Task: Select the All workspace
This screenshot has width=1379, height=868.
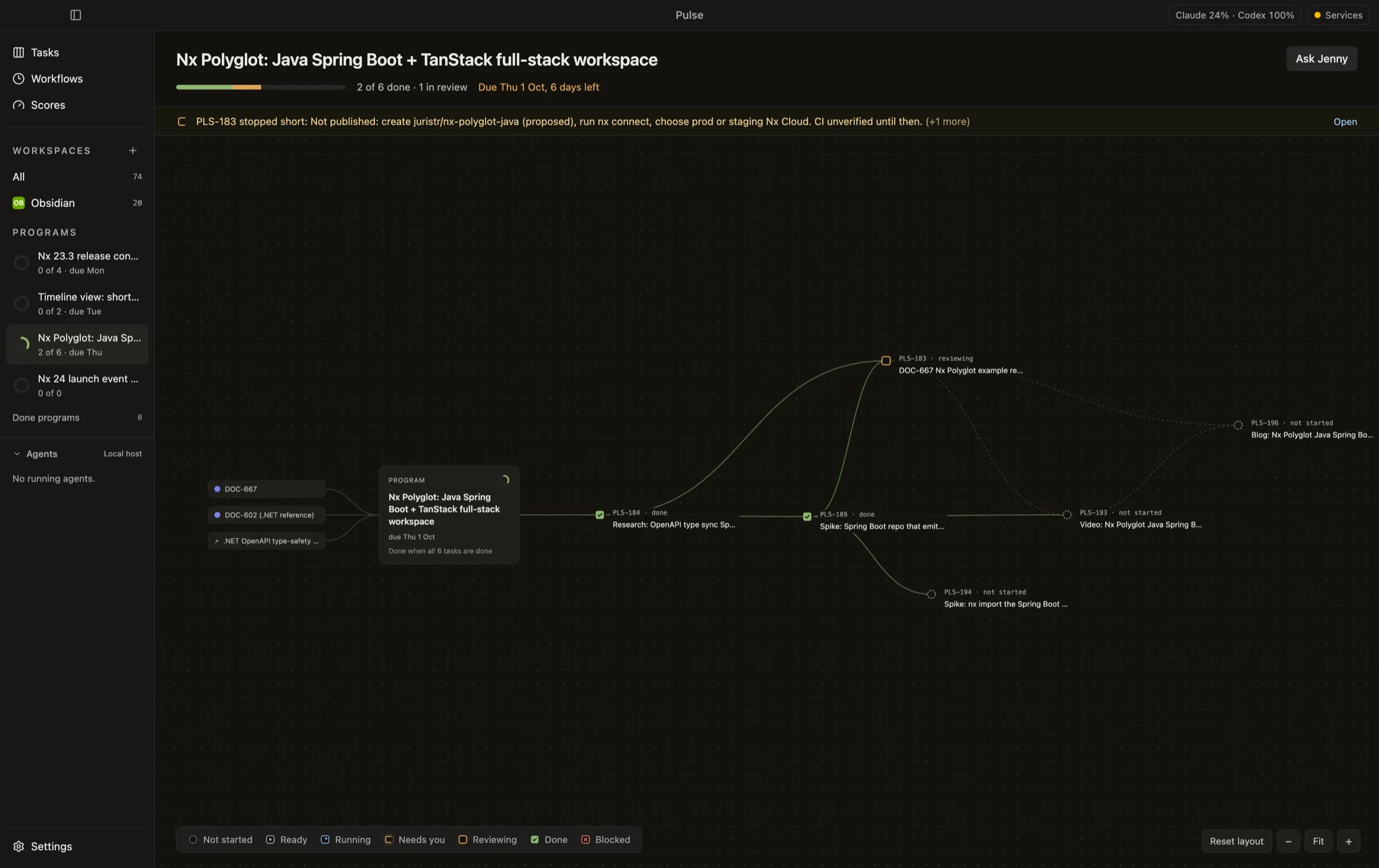Action: [x=77, y=177]
